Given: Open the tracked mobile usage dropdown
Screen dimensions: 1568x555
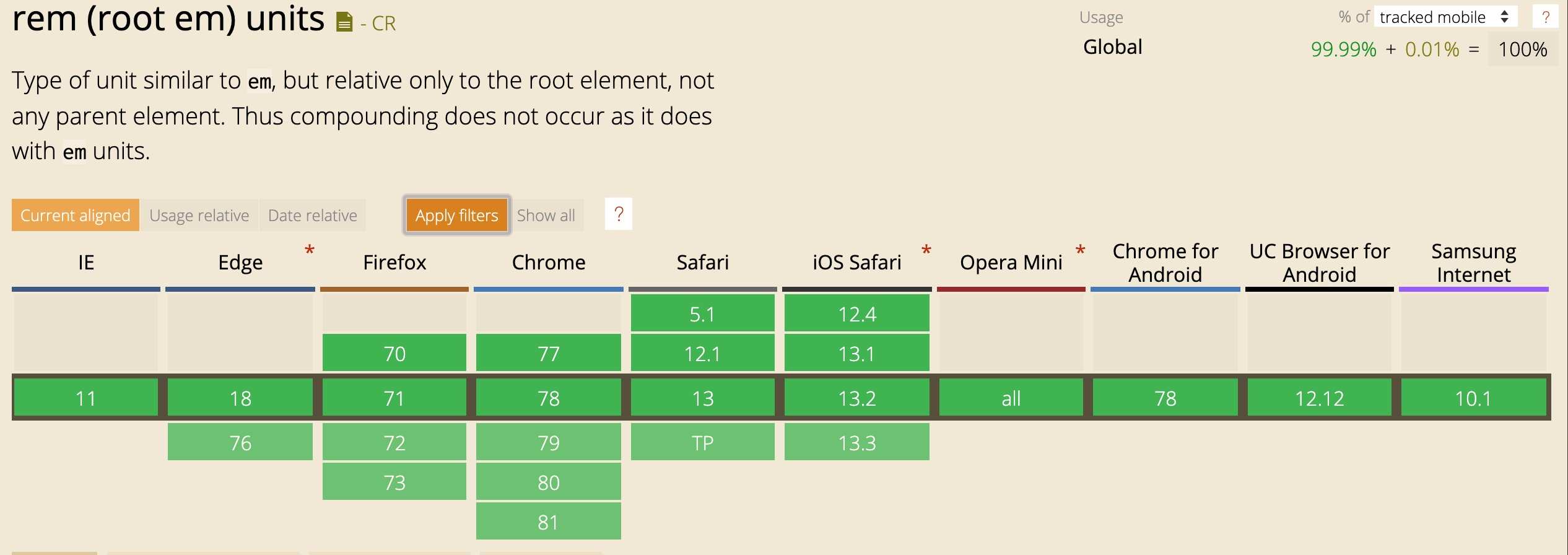Looking at the screenshot, I should click(x=1446, y=17).
